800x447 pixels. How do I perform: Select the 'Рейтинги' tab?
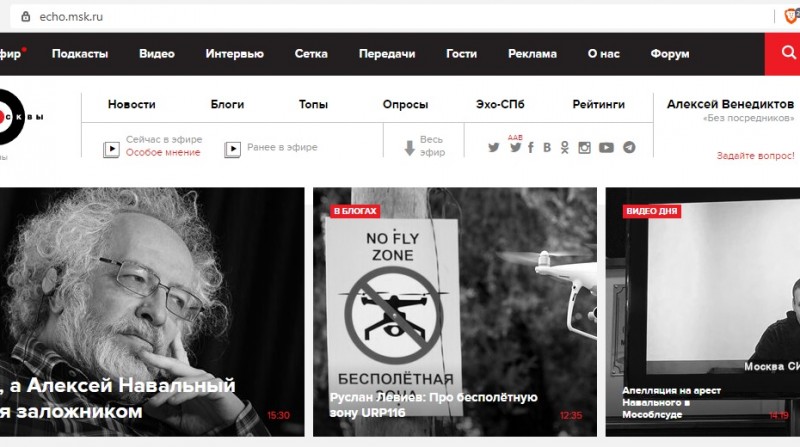point(598,104)
